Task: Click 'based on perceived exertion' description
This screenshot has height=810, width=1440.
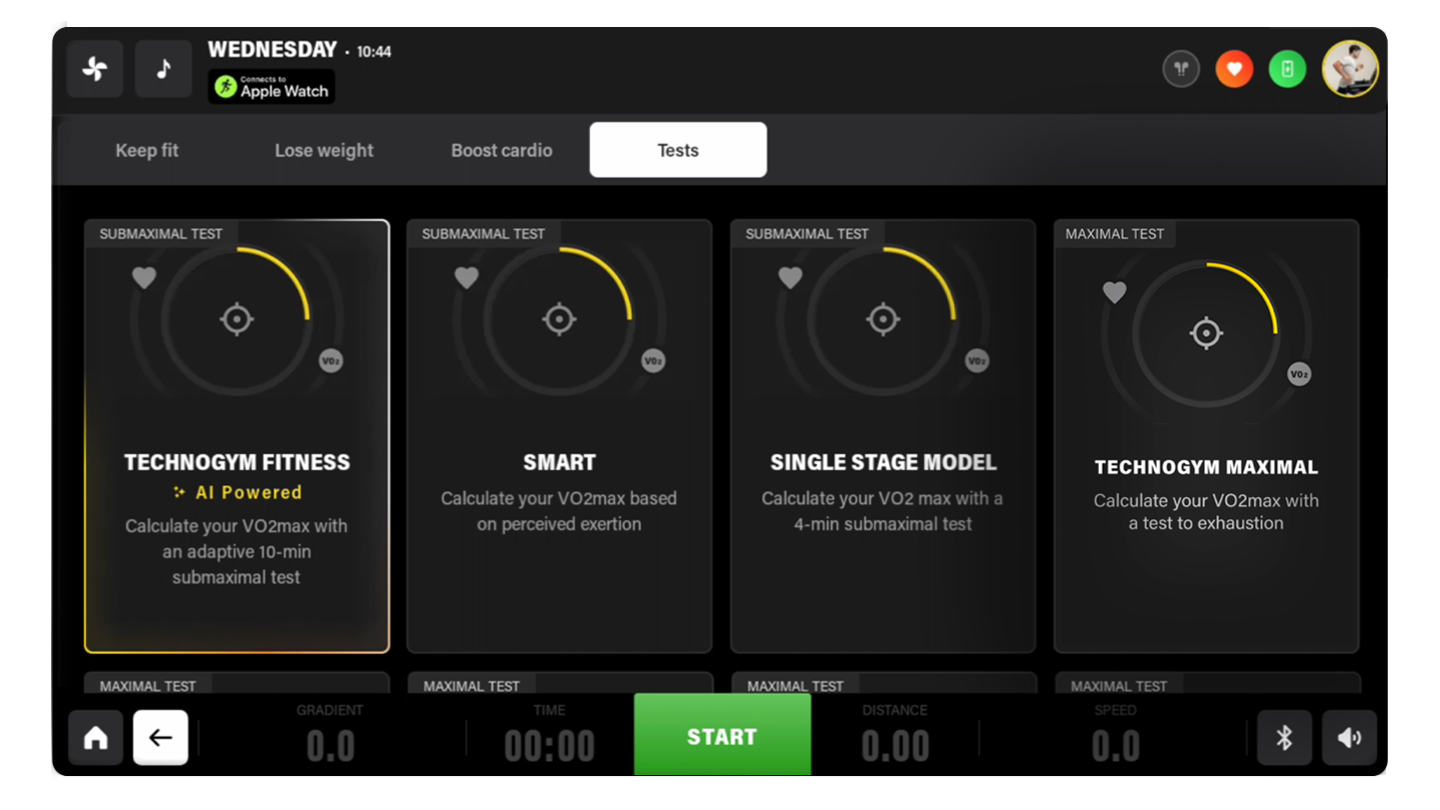Action: (559, 511)
